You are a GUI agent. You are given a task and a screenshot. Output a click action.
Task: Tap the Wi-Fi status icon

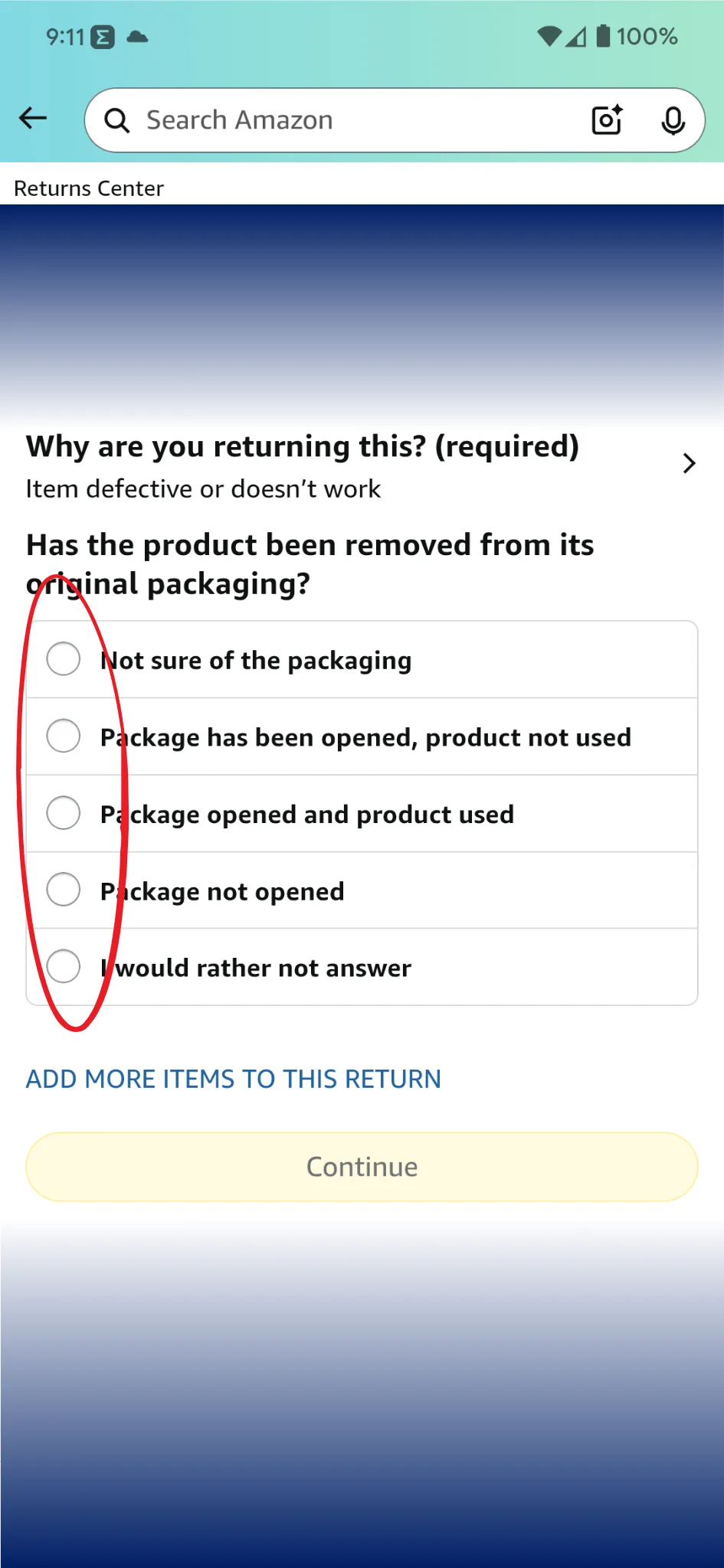click(x=549, y=36)
